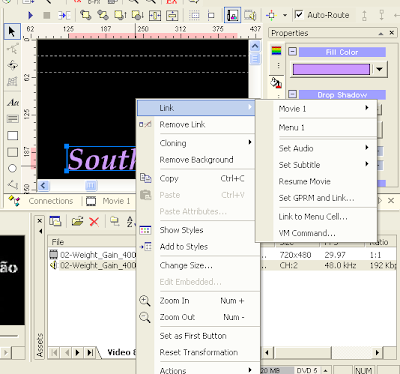Screen dimensions: 400x374
Task: Choose Link to Menu Cell option
Action: (x=317, y=217)
